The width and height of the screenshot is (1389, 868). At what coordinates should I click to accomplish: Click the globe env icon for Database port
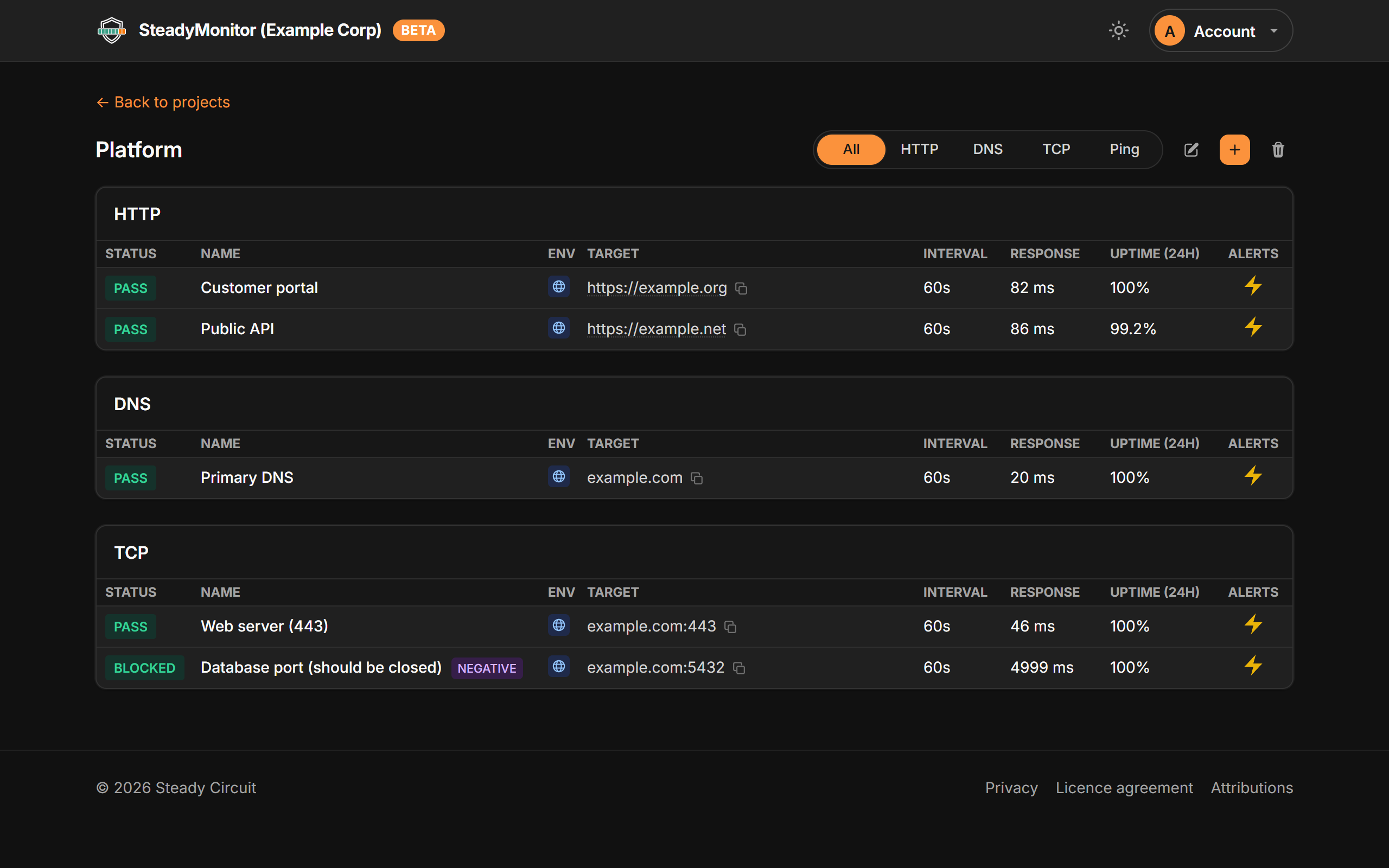[x=558, y=667]
